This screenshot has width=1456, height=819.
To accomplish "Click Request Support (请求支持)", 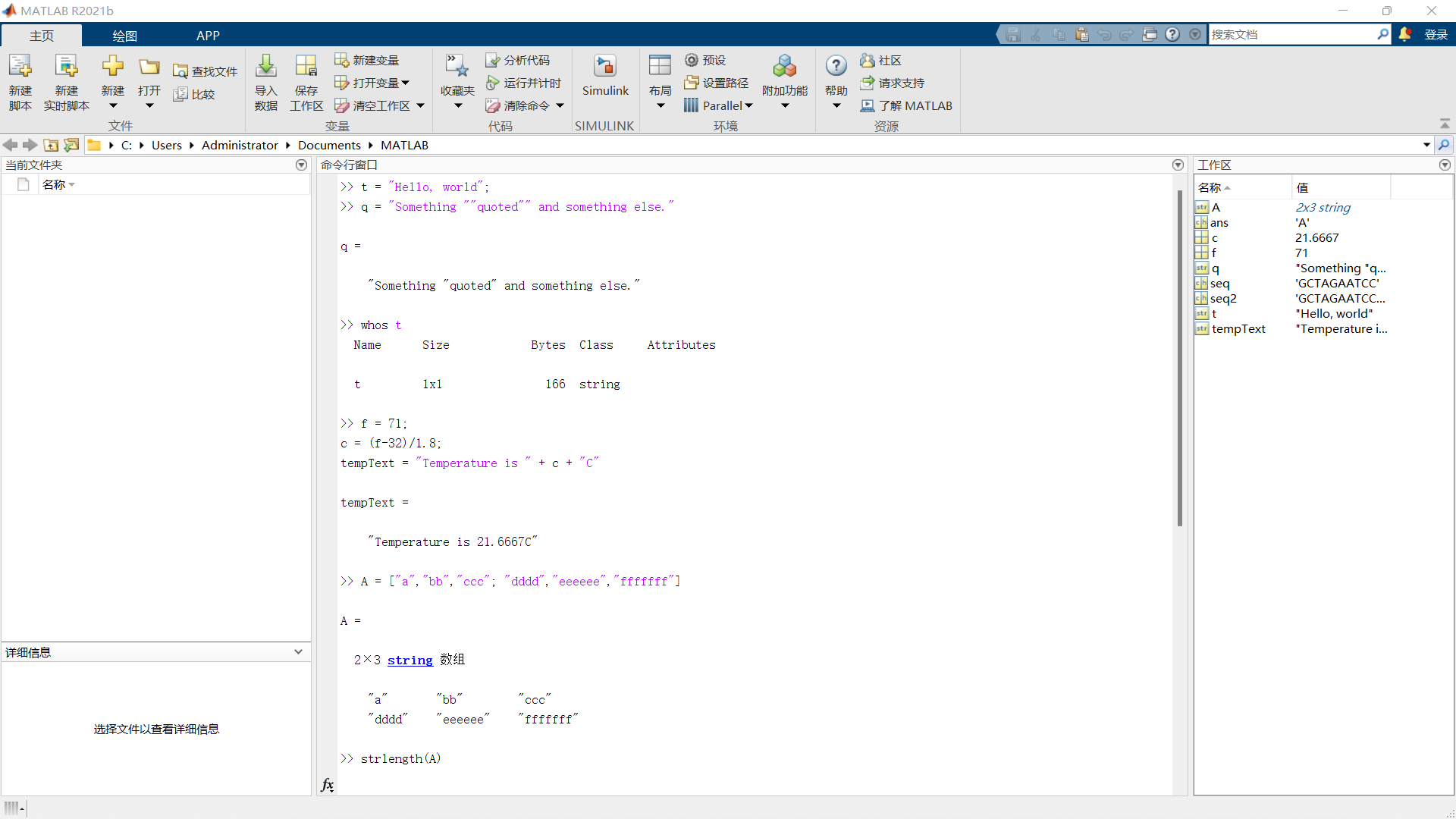I will point(892,83).
